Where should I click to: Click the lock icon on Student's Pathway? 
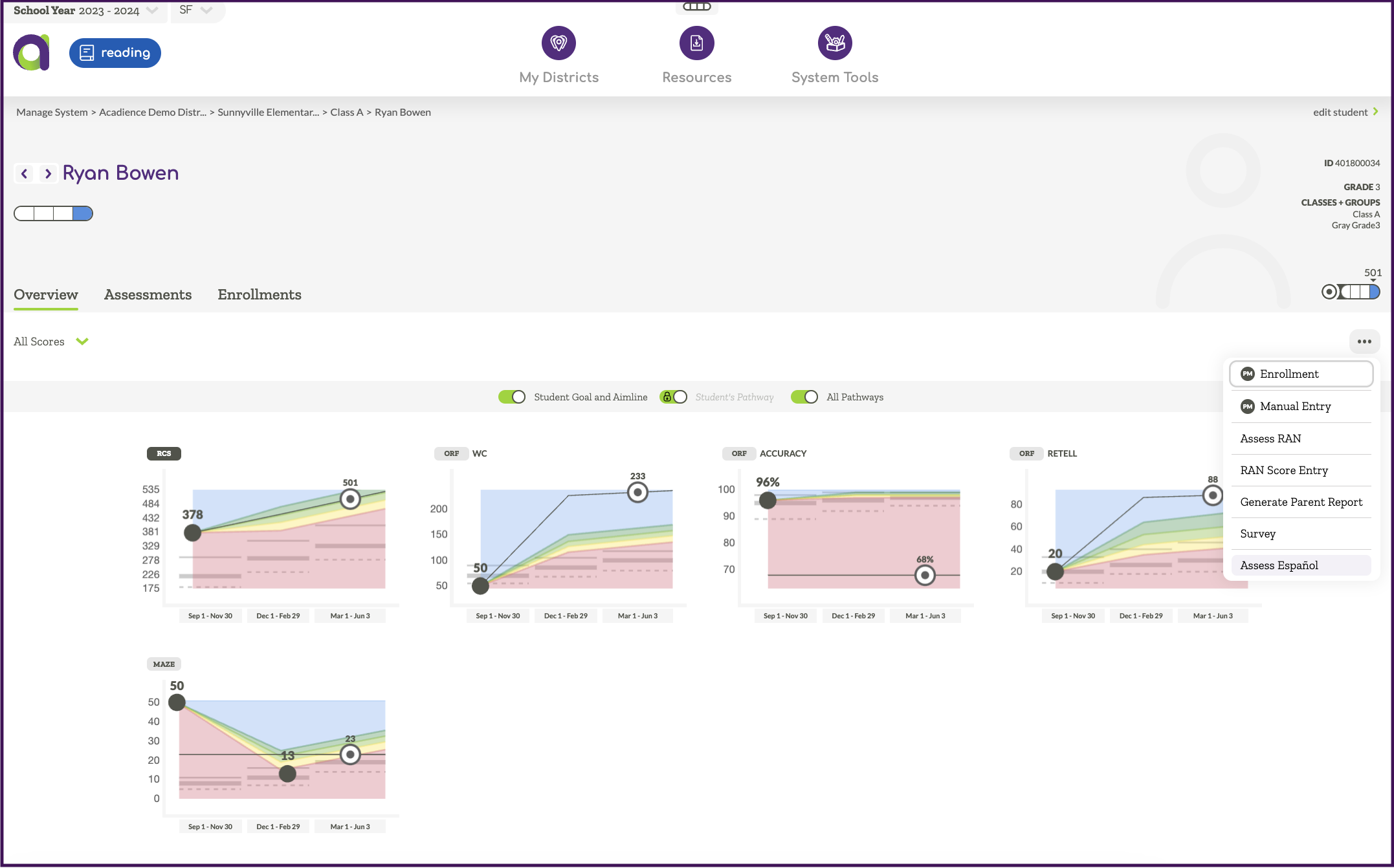(x=667, y=396)
